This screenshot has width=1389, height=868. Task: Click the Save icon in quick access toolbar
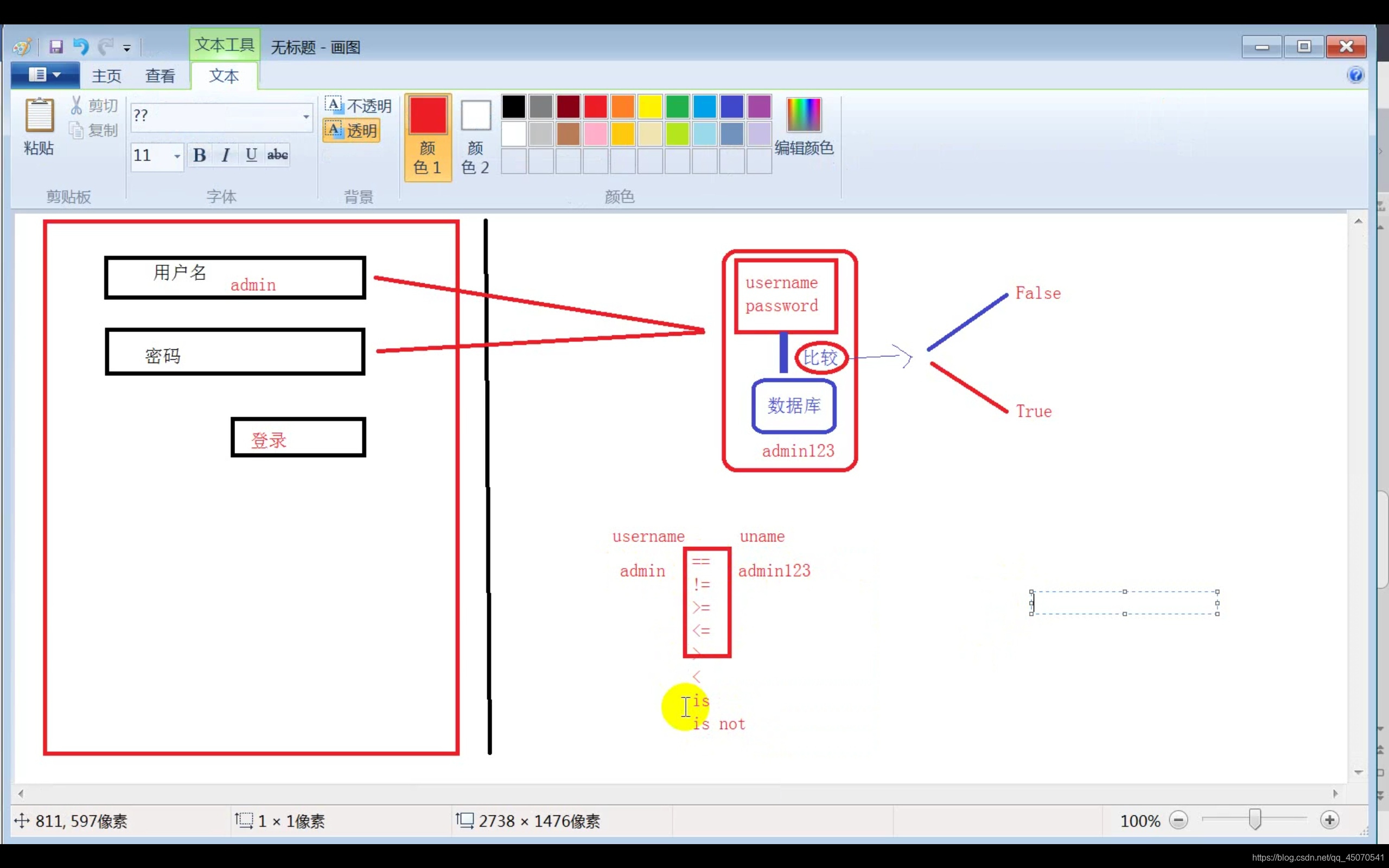pos(56,47)
